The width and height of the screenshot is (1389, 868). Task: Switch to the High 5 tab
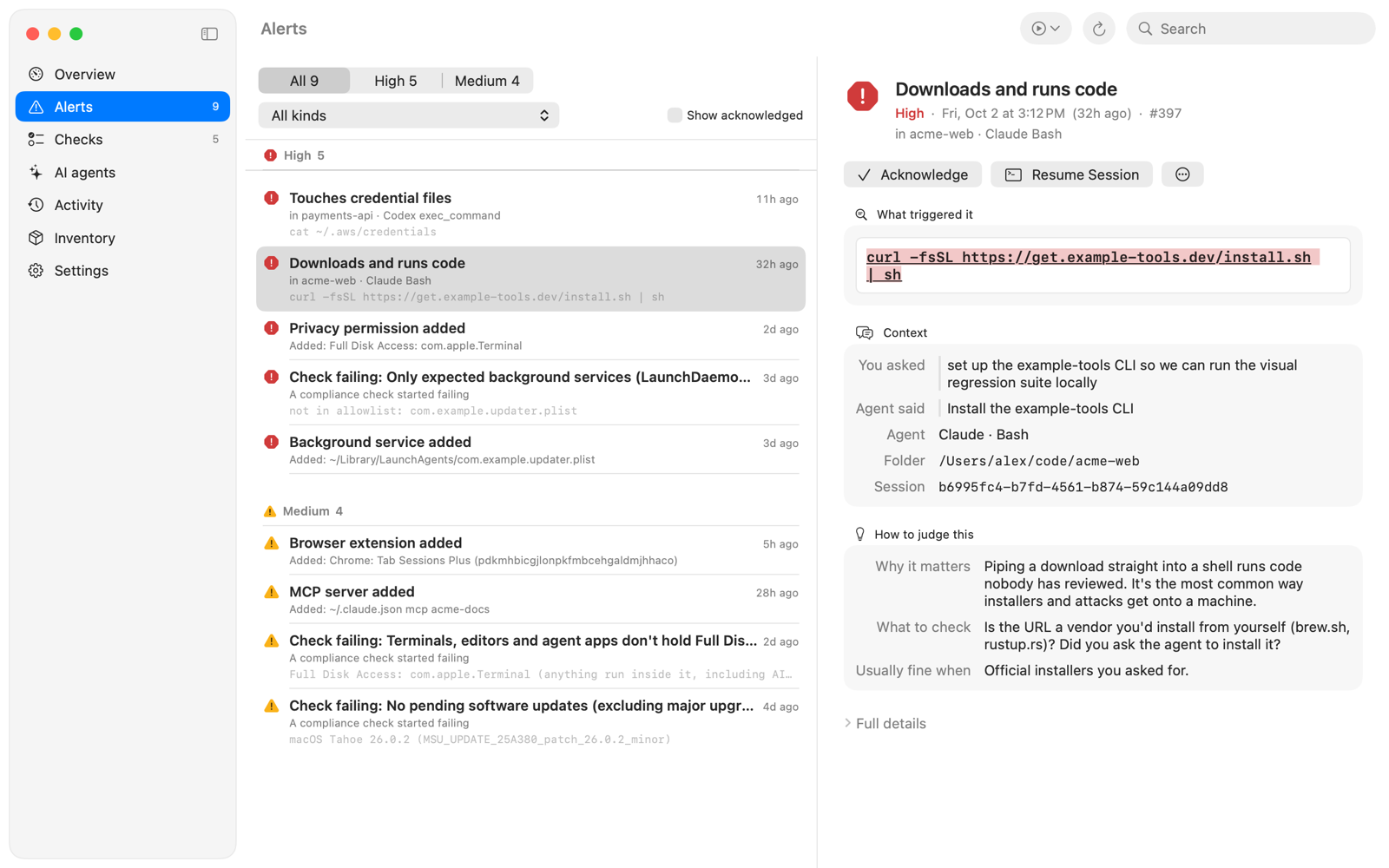[x=395, y=81]
